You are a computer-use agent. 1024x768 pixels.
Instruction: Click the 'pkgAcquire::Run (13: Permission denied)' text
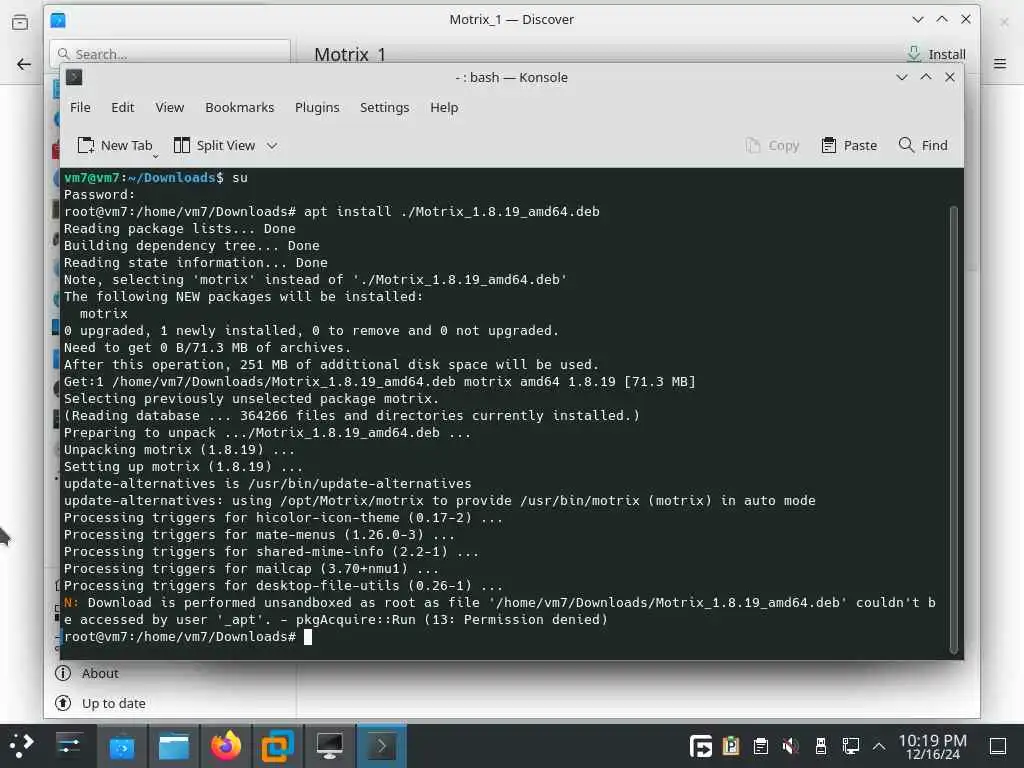pos(452,619)
